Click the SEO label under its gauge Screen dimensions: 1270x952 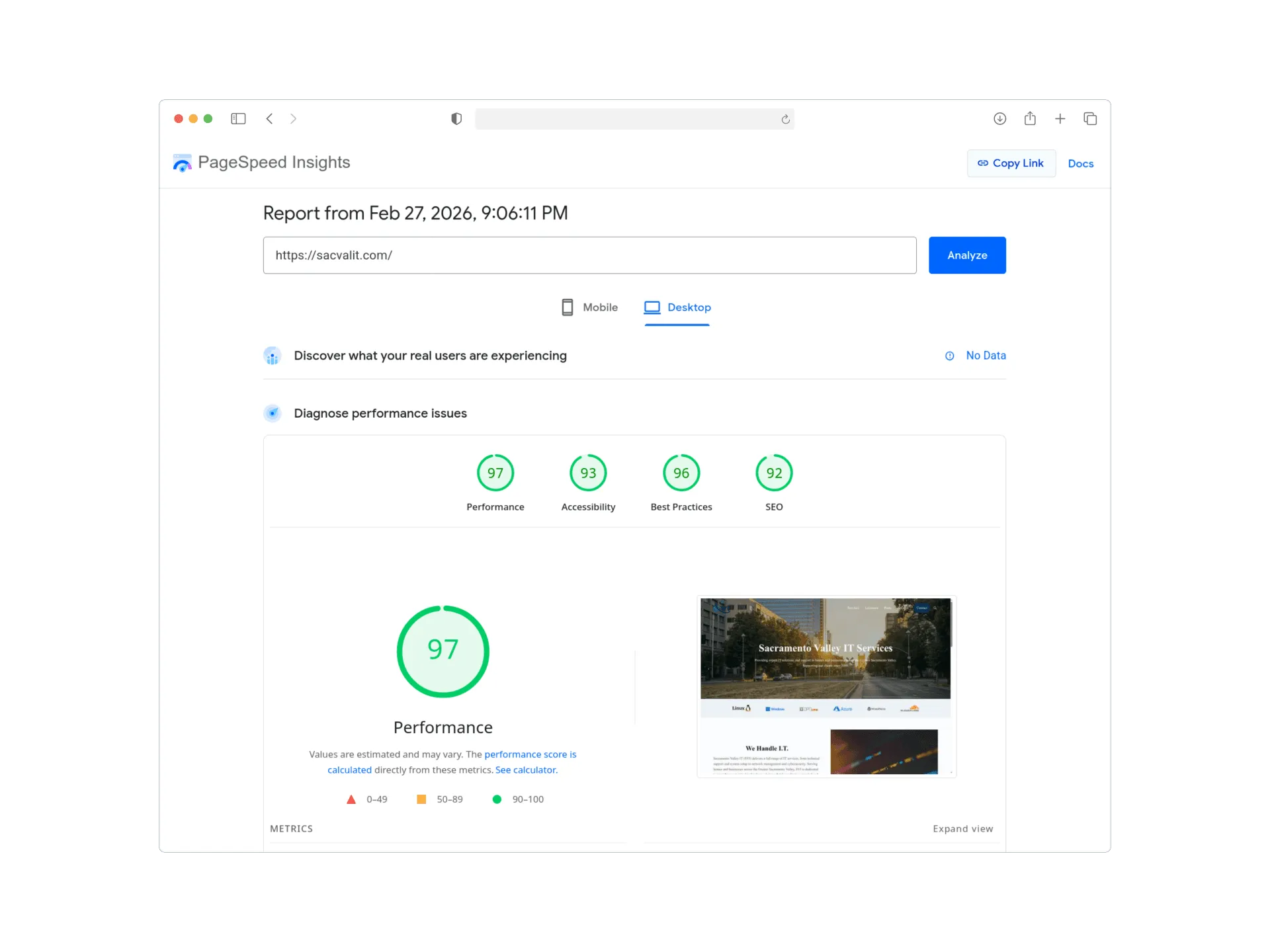(774, 507)
